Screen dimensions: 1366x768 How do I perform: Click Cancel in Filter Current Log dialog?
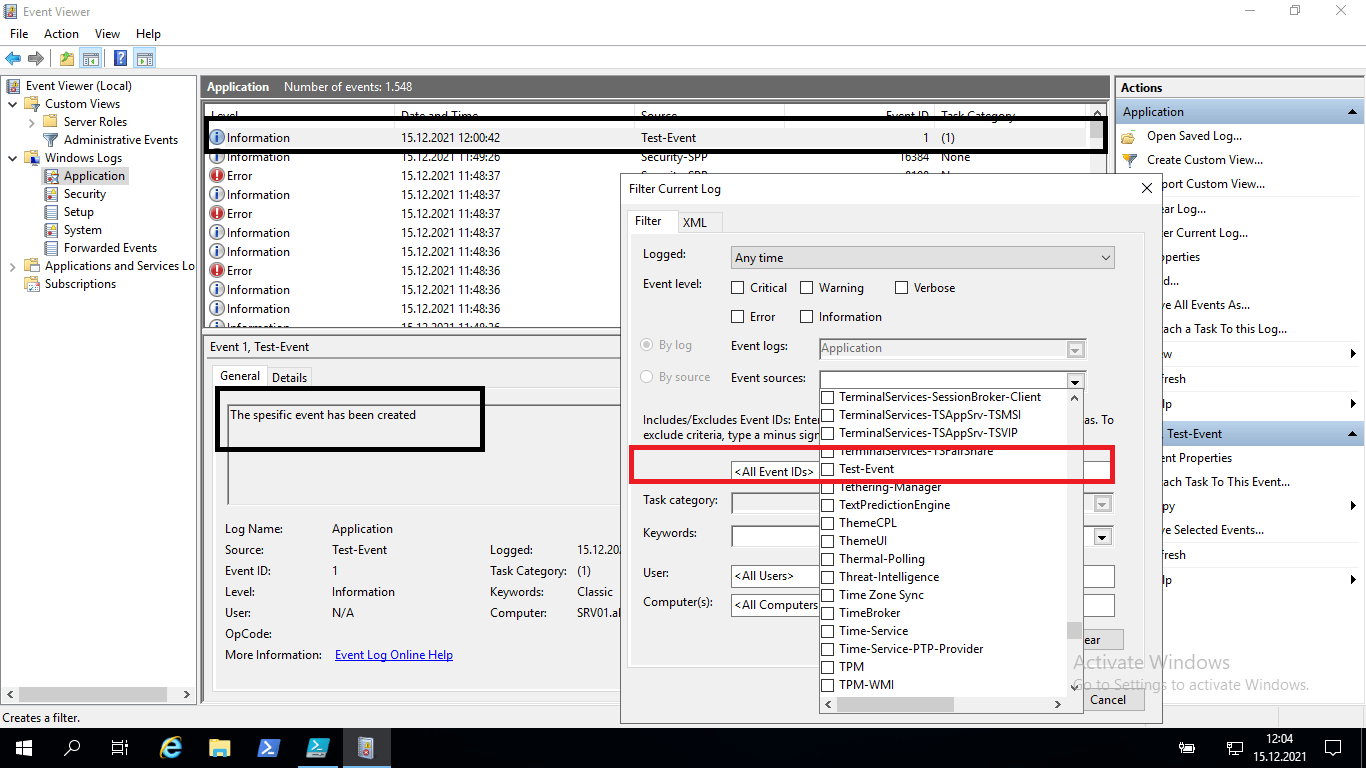pos(1107,700)
